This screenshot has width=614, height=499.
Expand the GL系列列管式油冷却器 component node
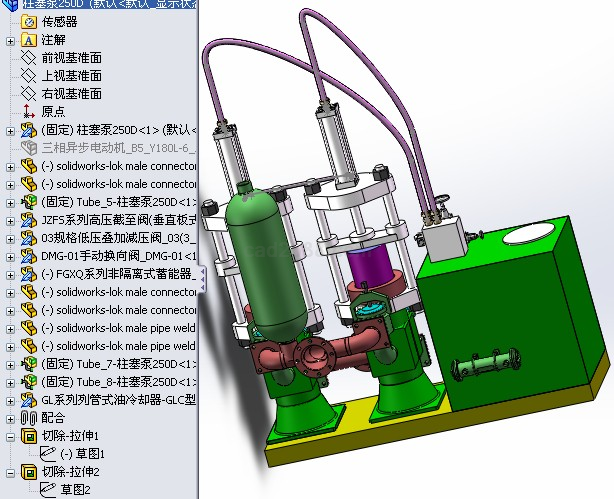[10, 399]
